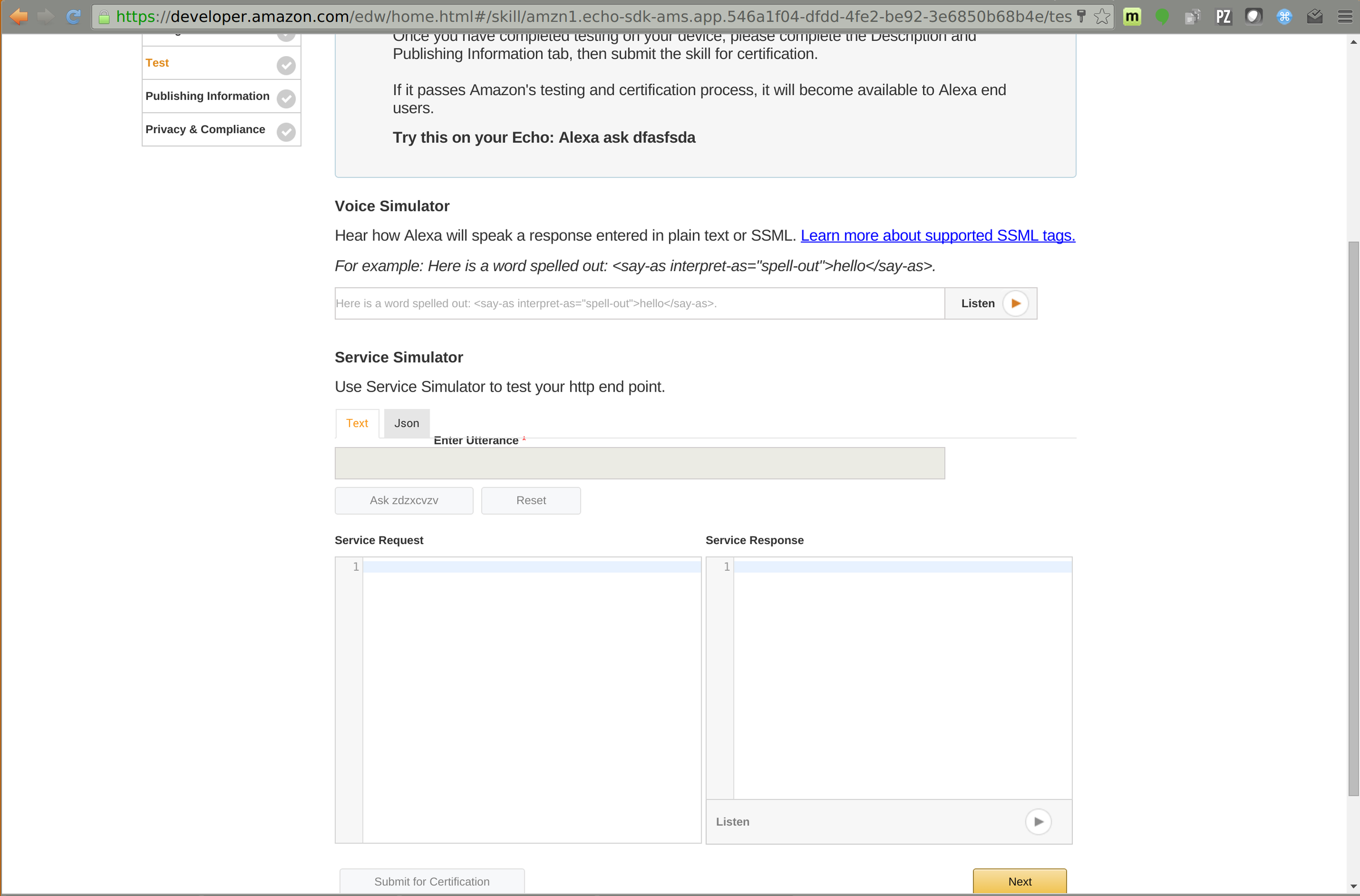Click the Voice Simulator heading
Image resolution: width=1360 pixels, height=896 pixels.
392,206
